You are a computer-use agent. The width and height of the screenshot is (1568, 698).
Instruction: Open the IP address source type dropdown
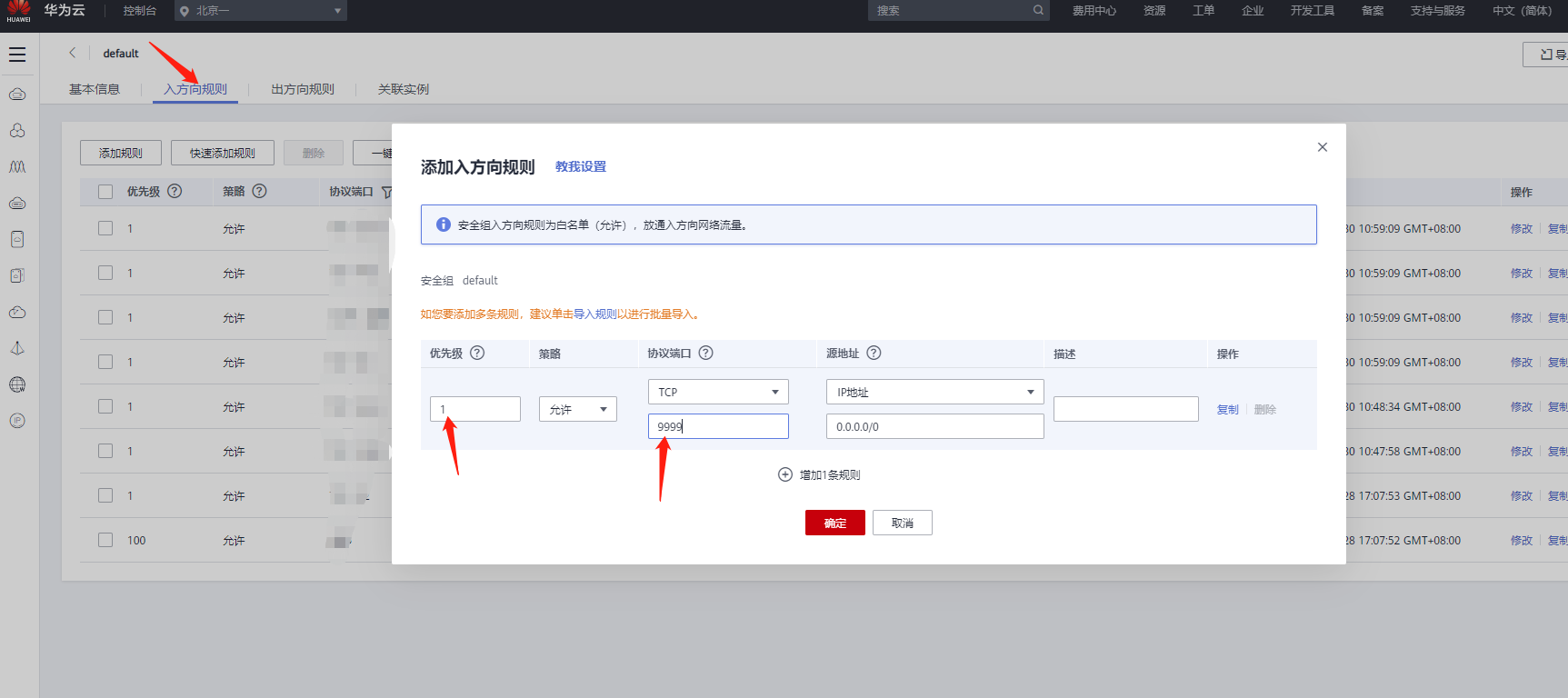(934, 392)
